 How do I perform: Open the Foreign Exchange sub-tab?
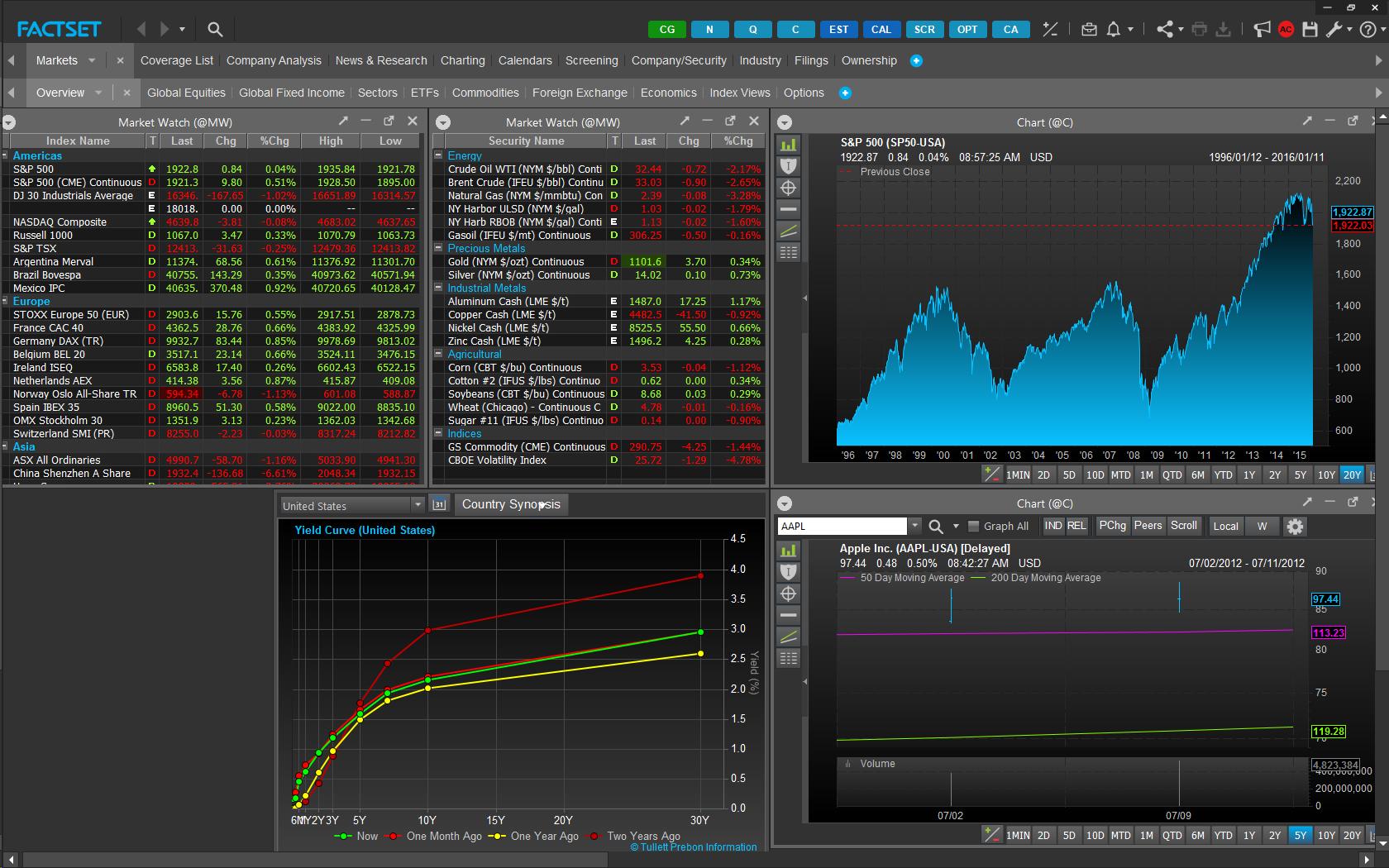point(580,93)
